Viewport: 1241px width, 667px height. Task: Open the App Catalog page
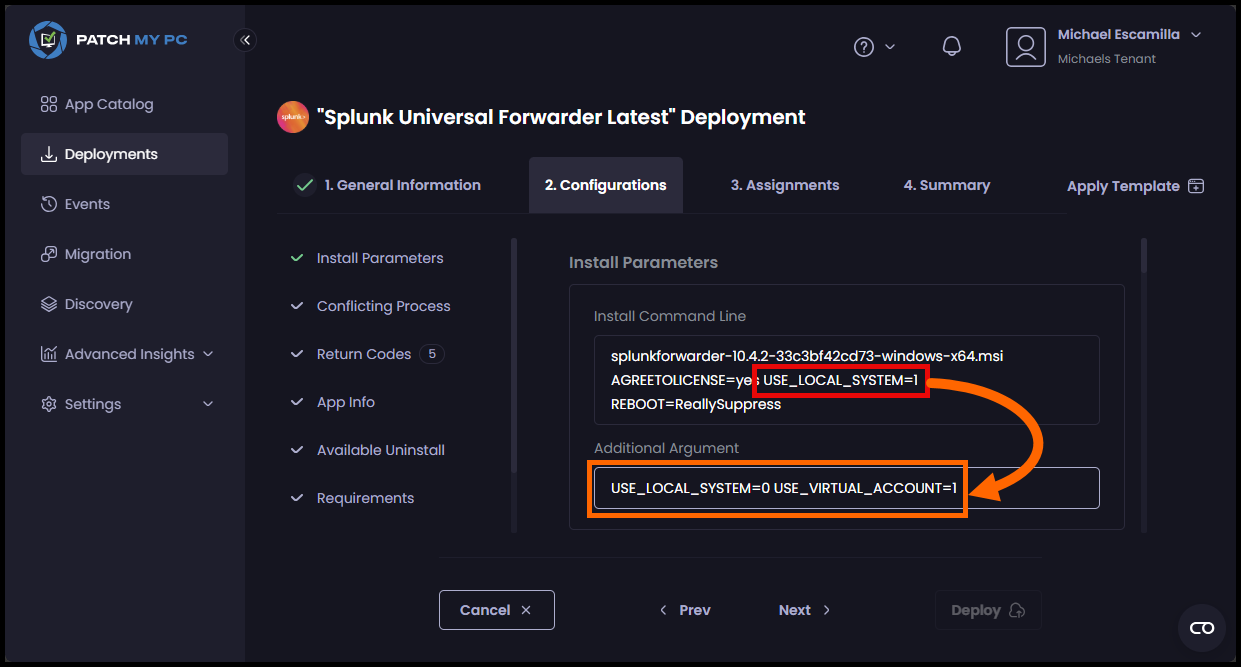pyautogui.click(x=109, y=104)
